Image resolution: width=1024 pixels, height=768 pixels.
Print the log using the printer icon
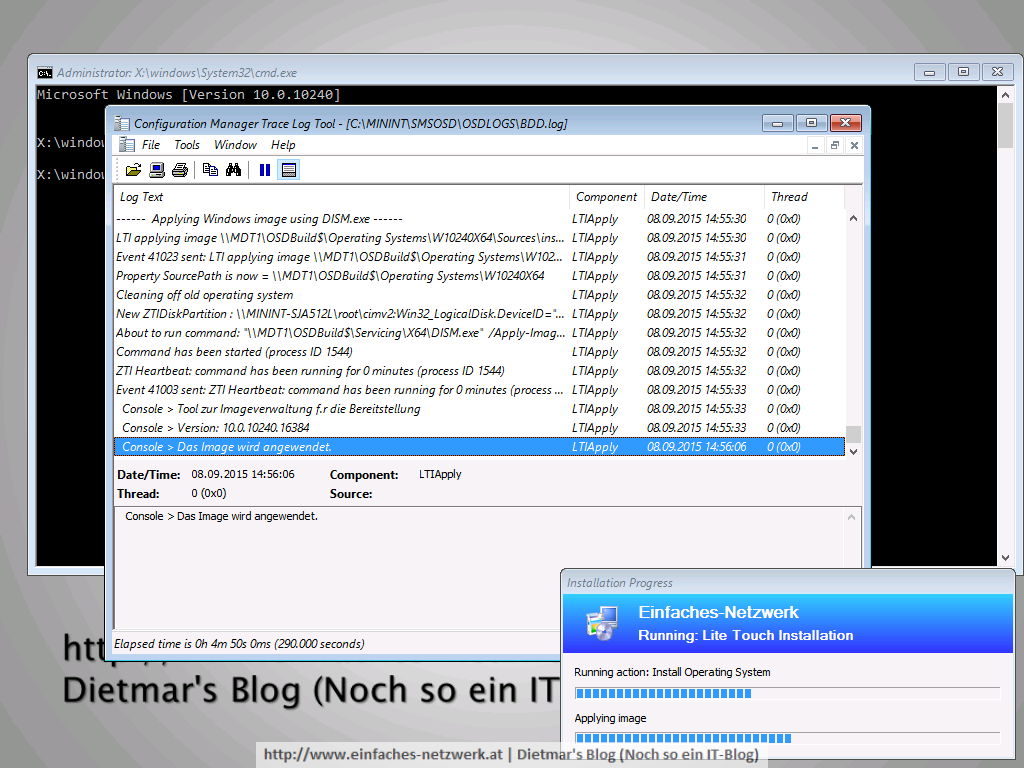click(x=180, y=170)
